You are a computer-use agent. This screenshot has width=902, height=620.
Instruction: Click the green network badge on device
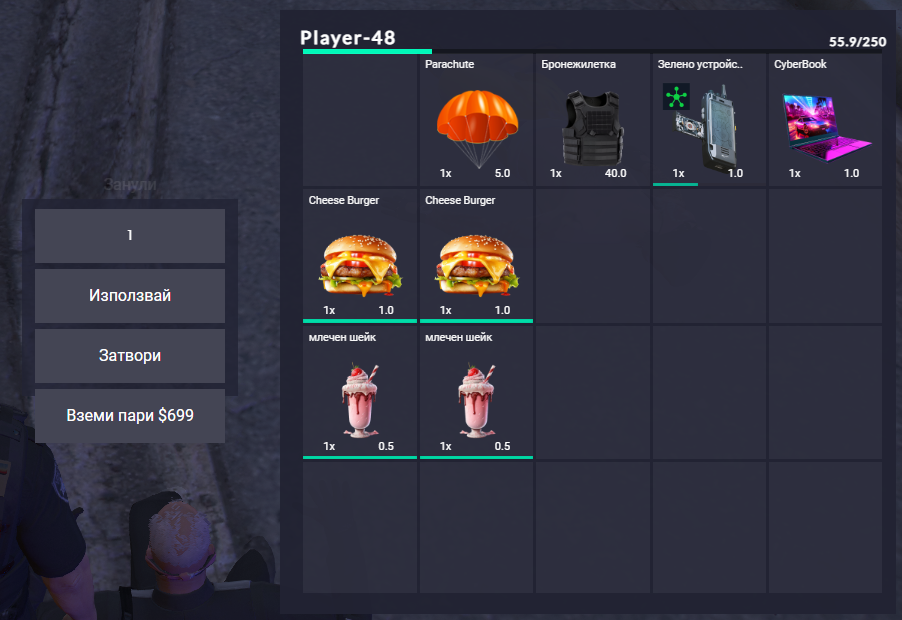point(676,97)
